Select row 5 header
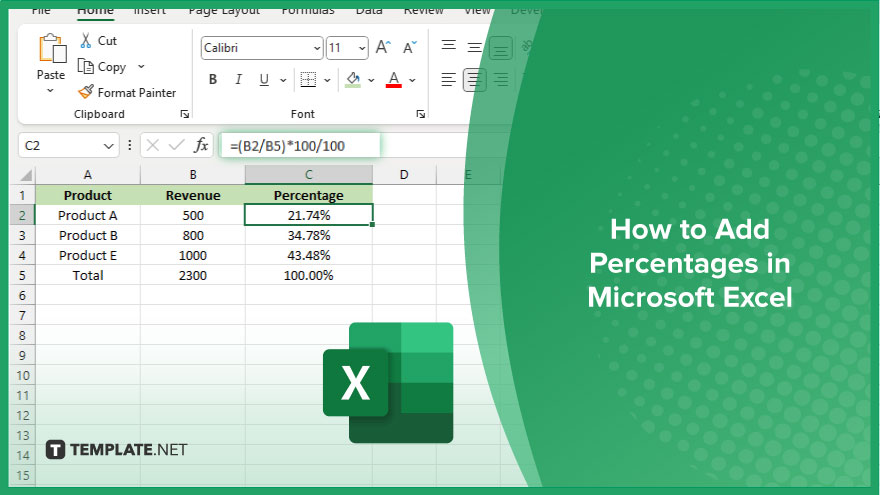880x495 pixels. coord(22,276)
